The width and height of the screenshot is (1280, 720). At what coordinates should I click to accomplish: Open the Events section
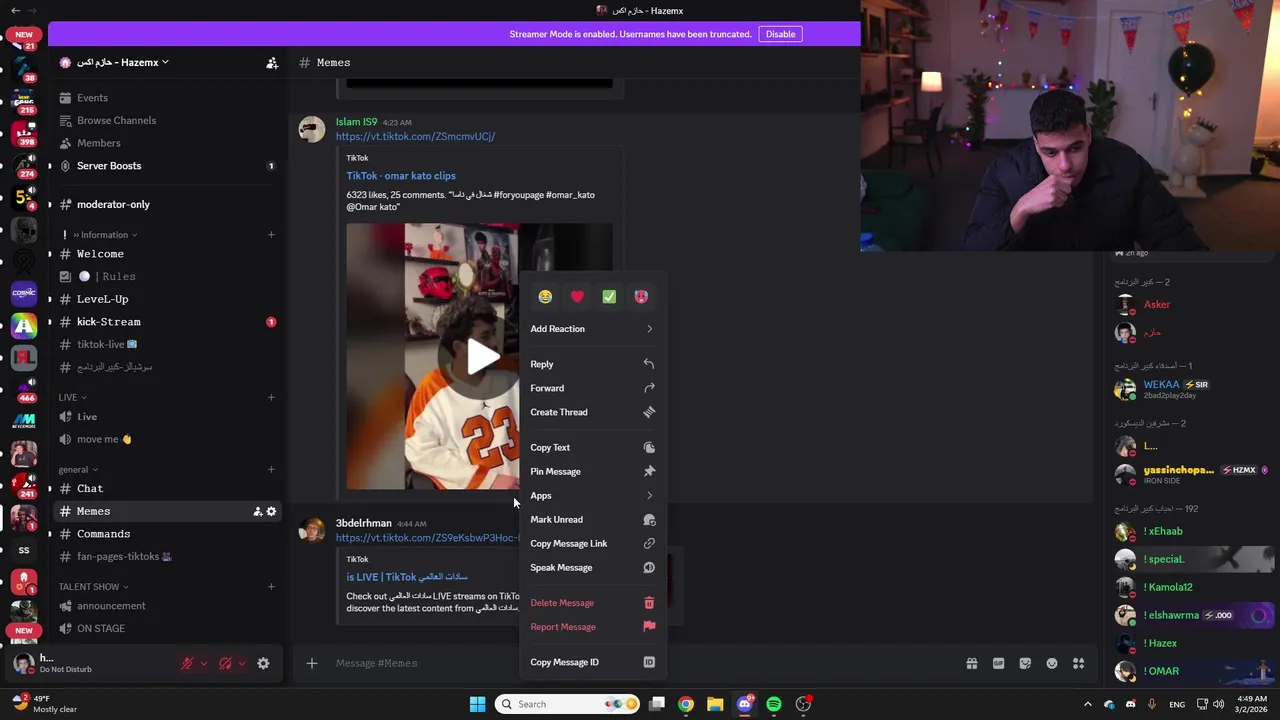tap(168, 98)
